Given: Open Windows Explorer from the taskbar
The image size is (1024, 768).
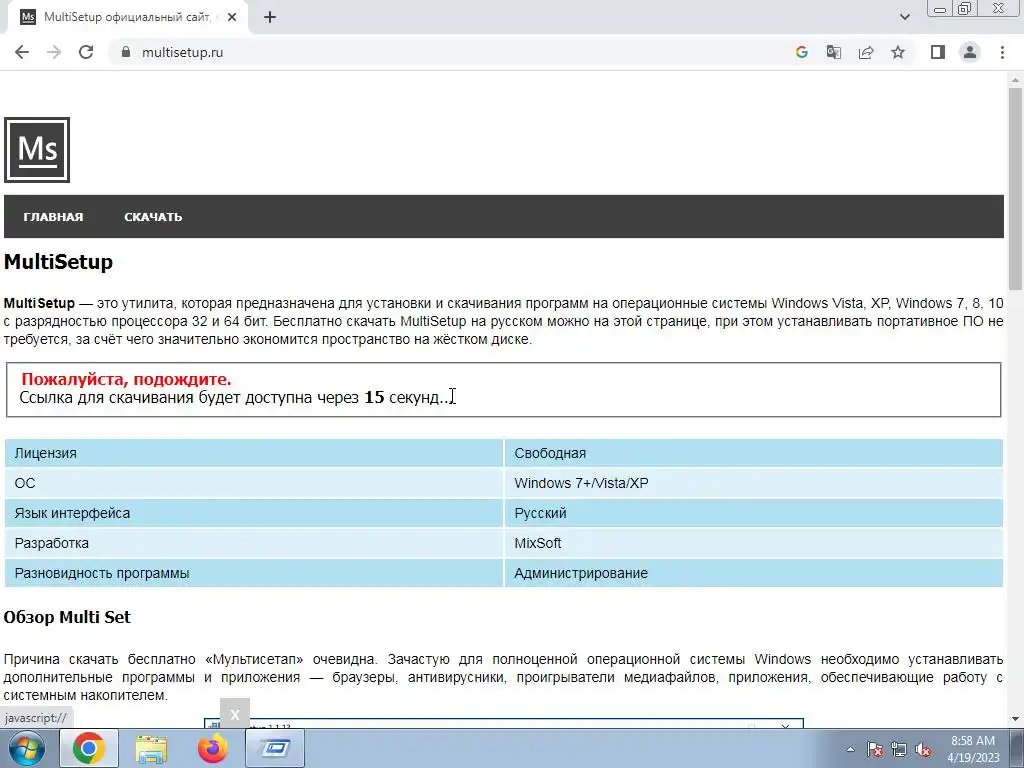Looking at the screenshot, I should coord(151,748).
